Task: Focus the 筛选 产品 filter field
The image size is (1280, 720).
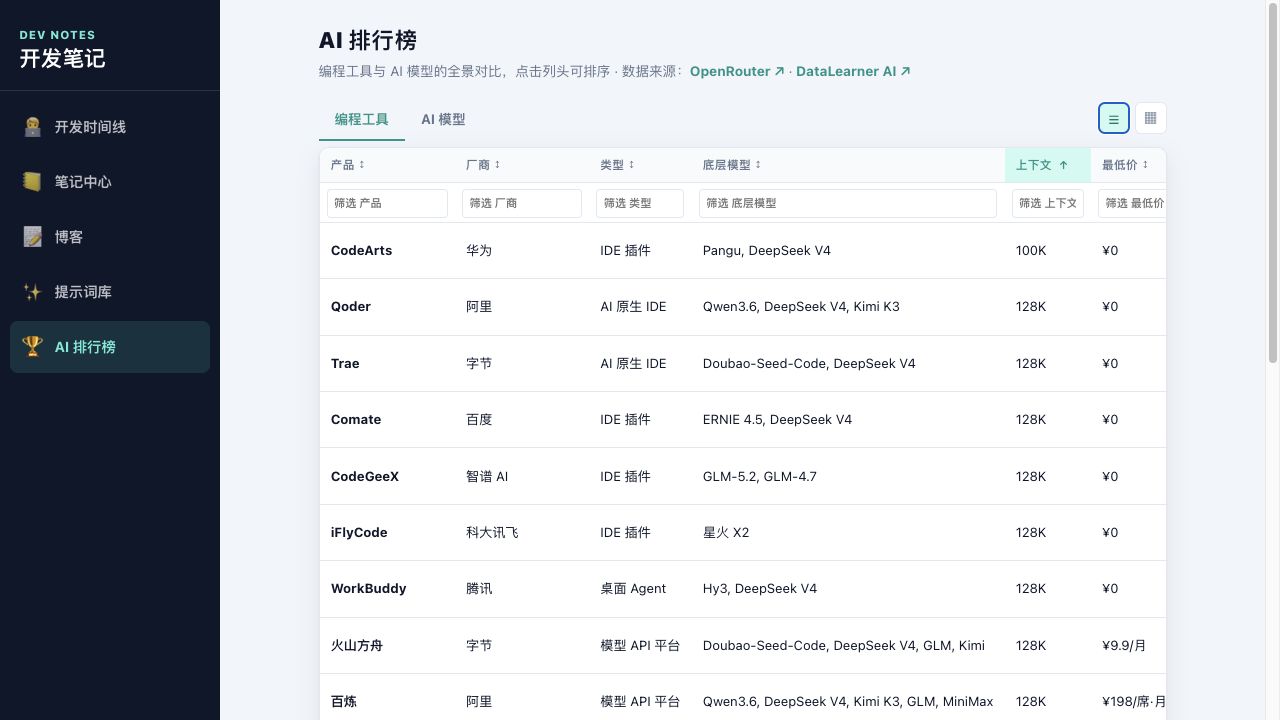Action: coord(387,203)
